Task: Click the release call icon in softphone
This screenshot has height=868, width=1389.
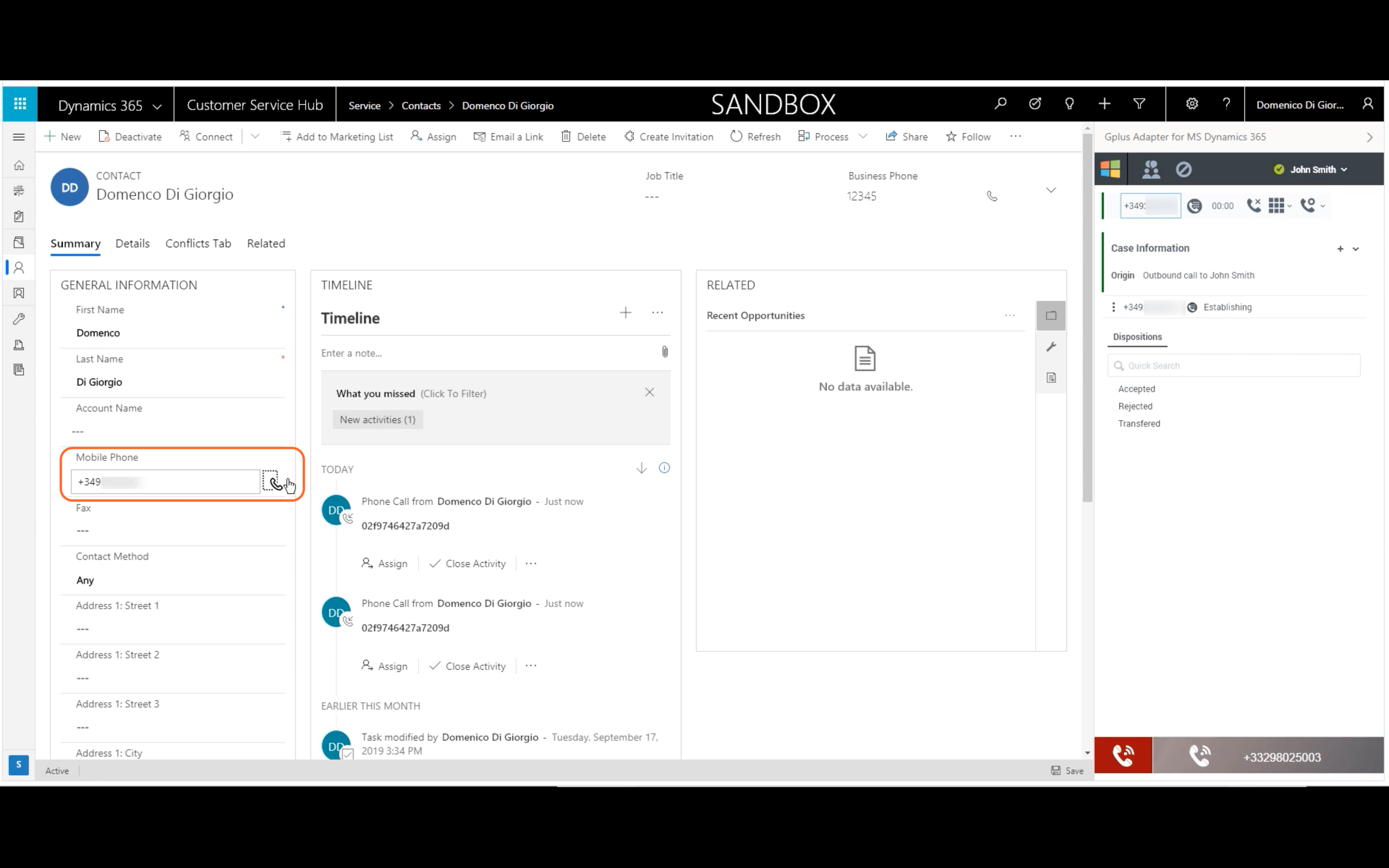Action: coord(1254,205)
